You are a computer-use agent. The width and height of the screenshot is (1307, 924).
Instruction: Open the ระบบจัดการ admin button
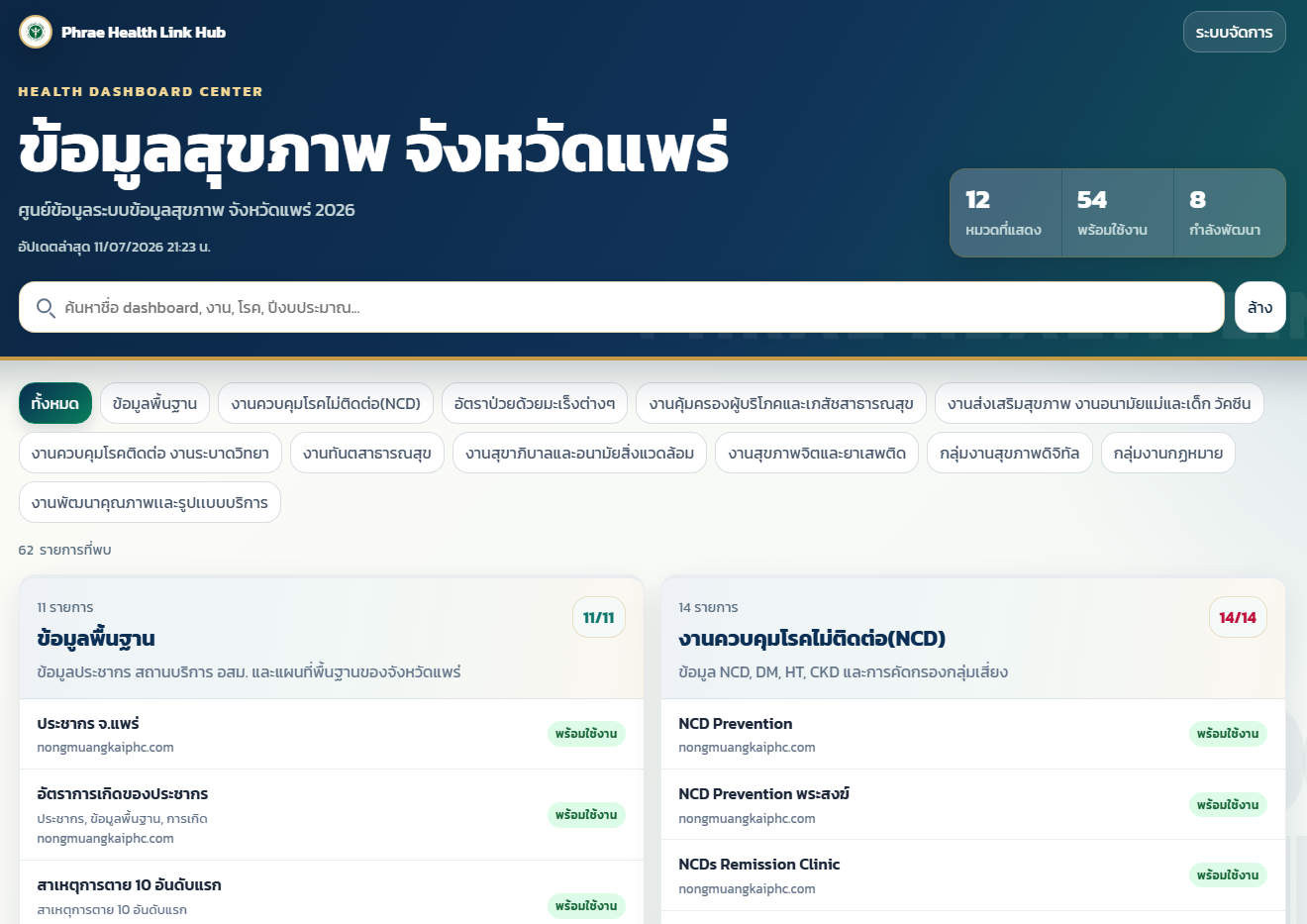1234,32
